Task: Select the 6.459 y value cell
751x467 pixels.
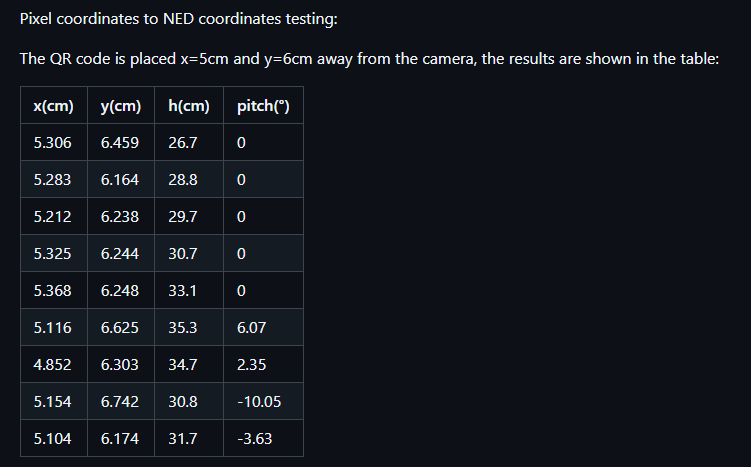Action: click(121, 142)
